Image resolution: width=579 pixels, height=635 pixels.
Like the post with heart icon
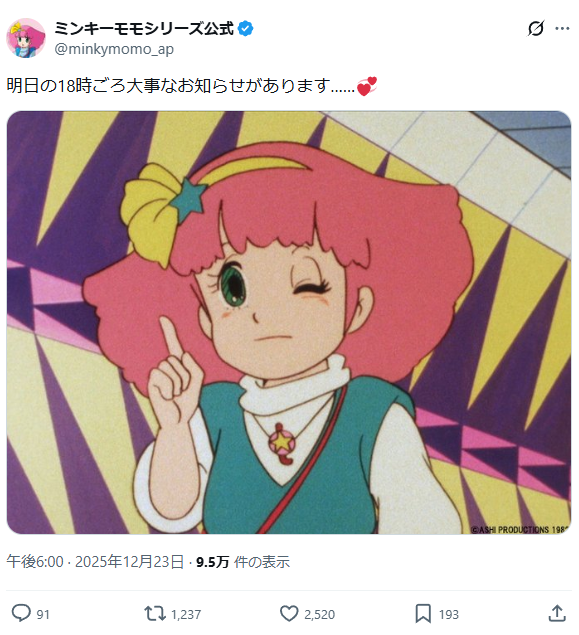289,614
